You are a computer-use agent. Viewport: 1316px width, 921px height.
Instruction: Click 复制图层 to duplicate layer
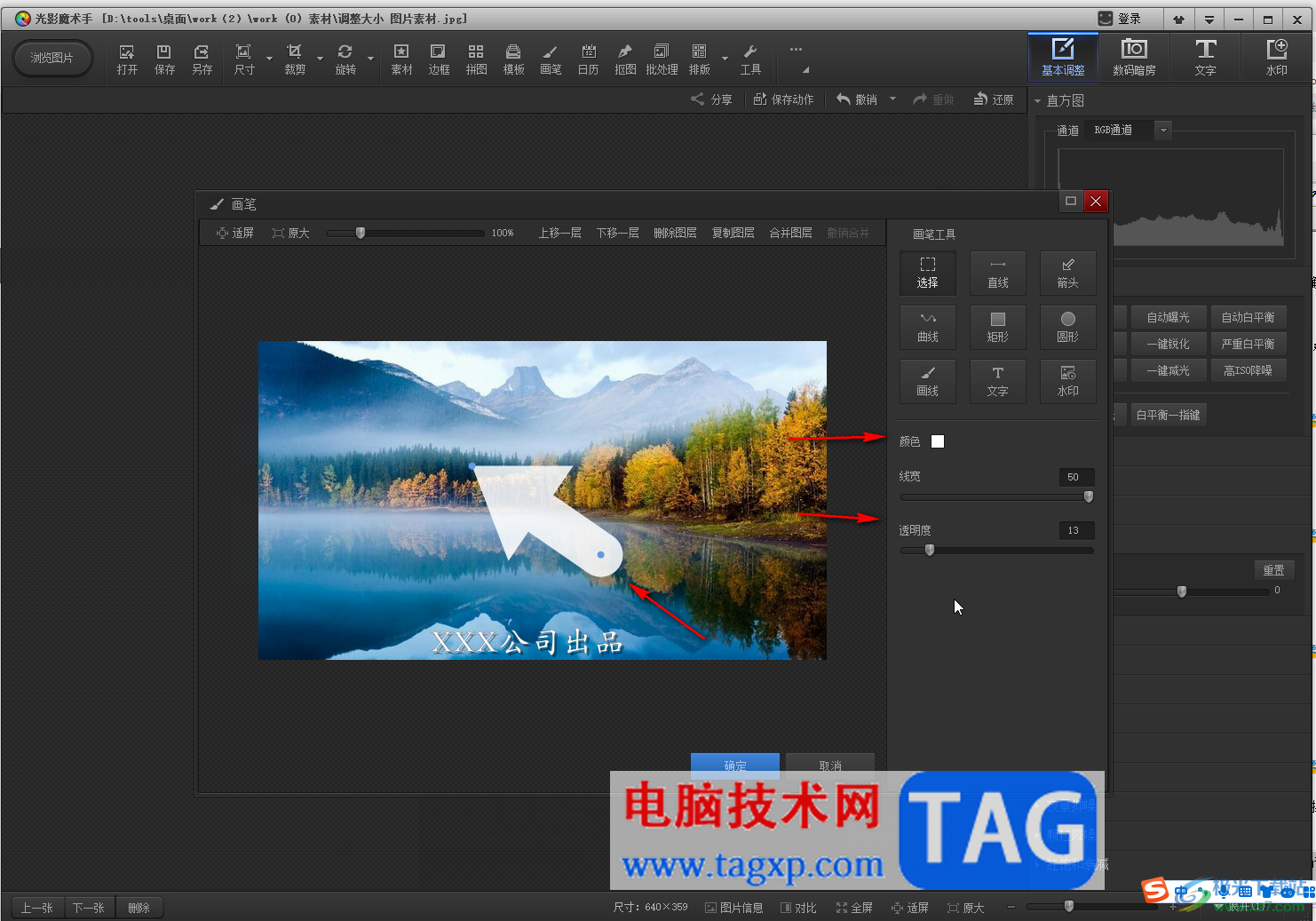pyautogui.click(x=733, y=233)
